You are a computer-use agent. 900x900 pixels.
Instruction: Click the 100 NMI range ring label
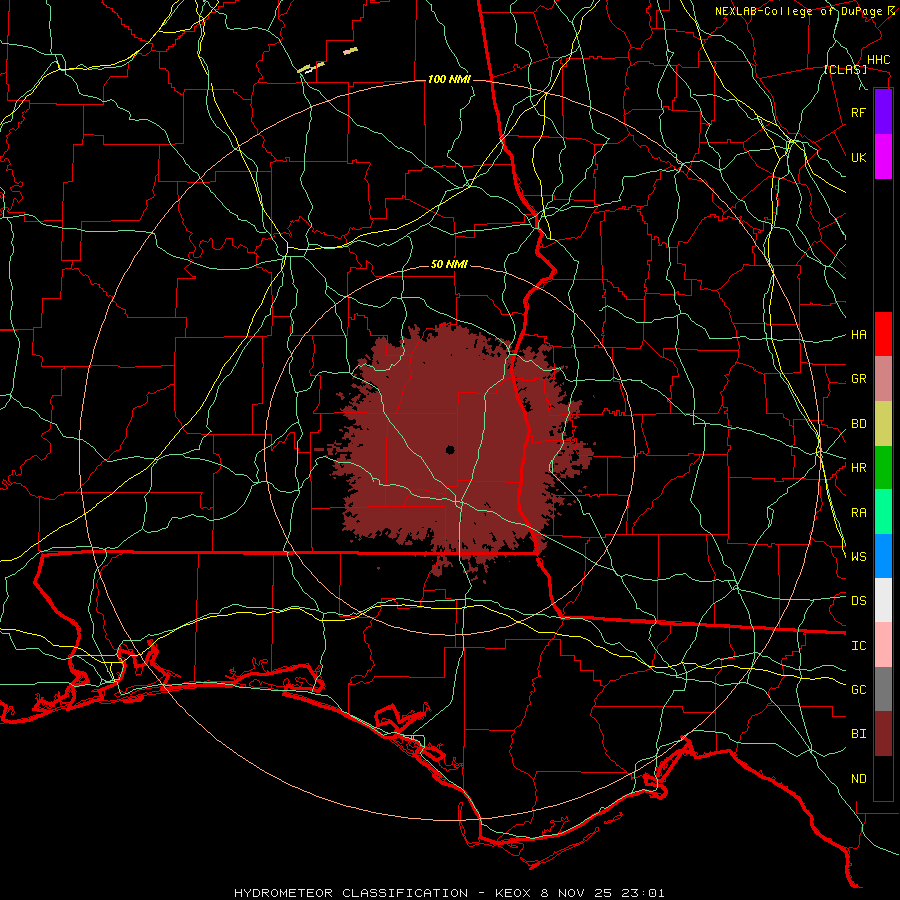coord(449,79)
